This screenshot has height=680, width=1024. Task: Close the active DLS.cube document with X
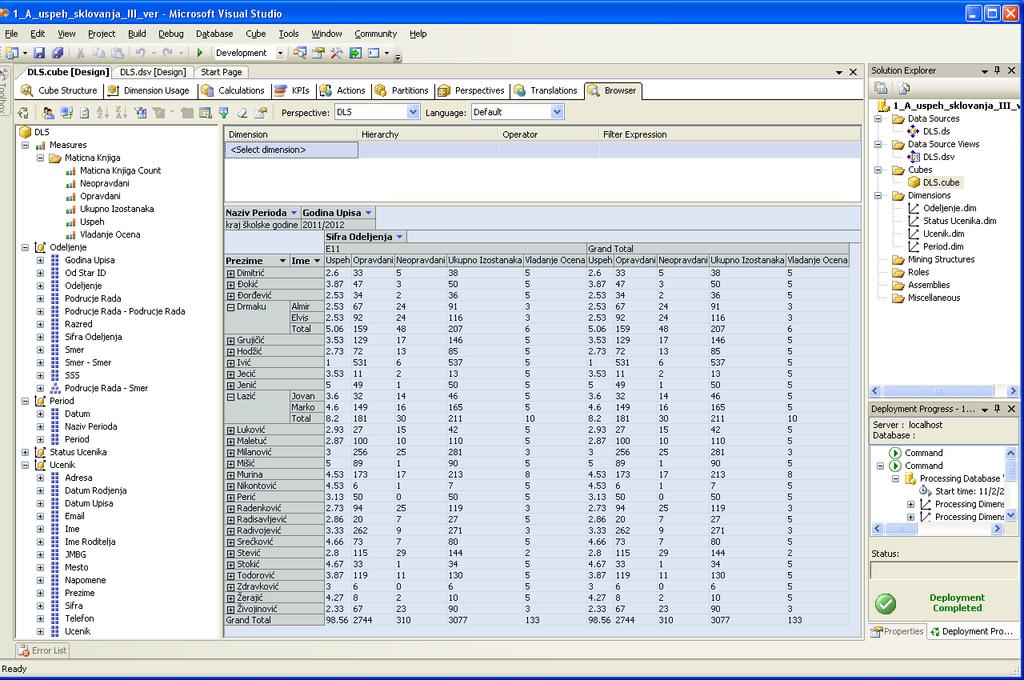pyautogui.click(x=853, y=72)
